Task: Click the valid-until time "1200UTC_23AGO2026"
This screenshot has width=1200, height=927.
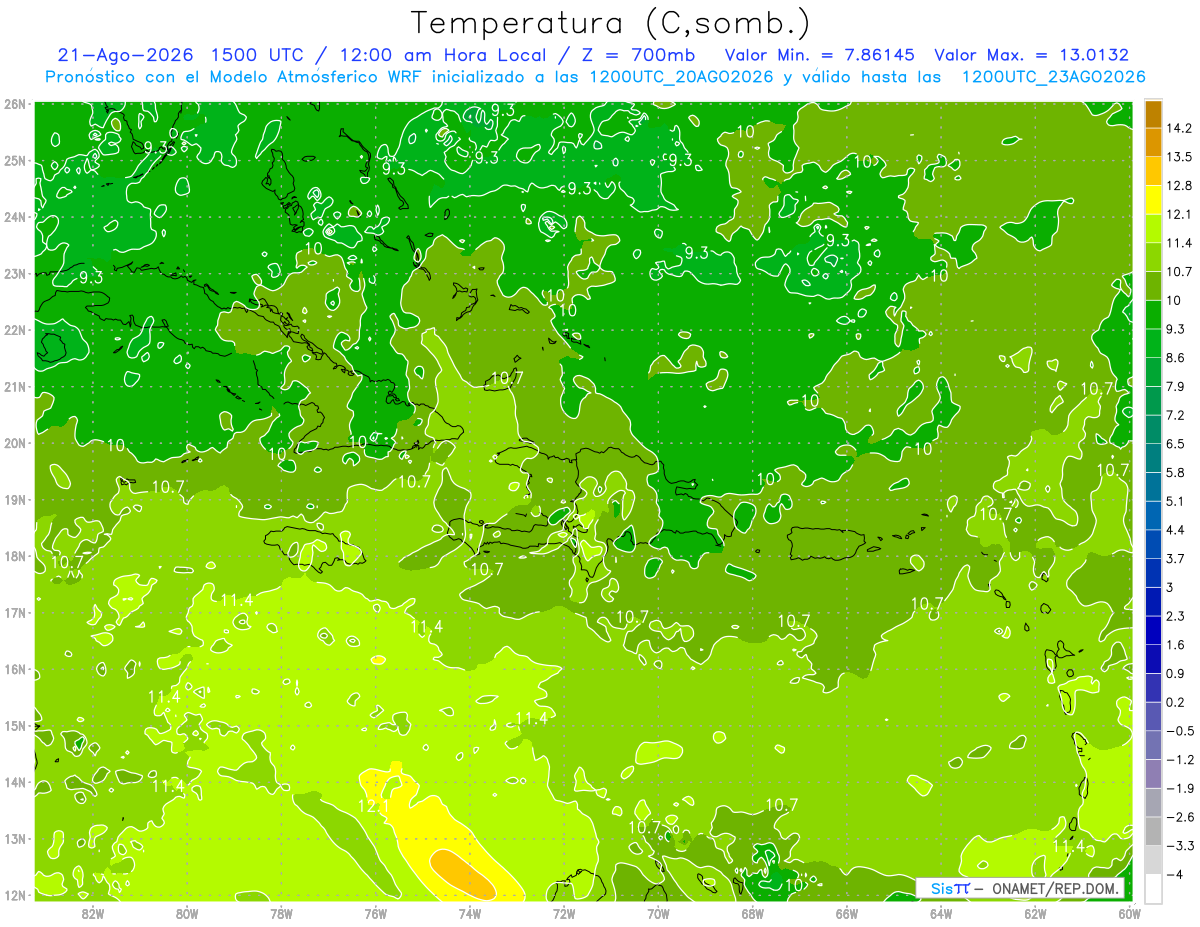Action: click(1052, 77)
